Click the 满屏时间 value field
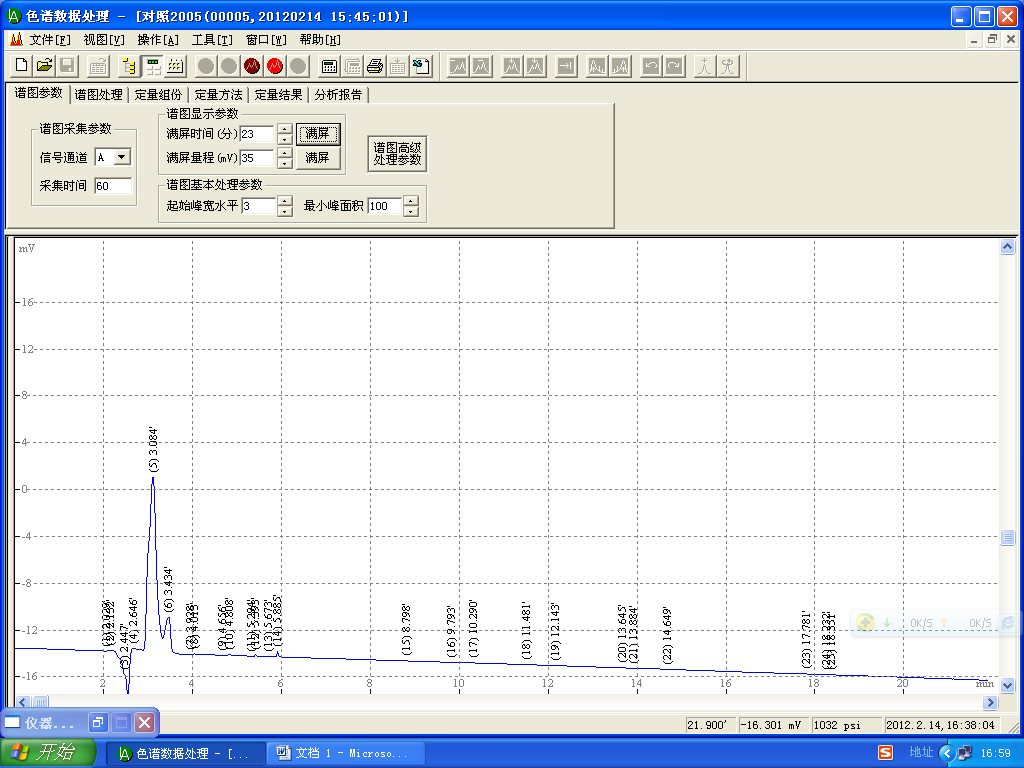Image resolution: width=1024 pixels, height=768 pixels. click(x=257, y=134)
